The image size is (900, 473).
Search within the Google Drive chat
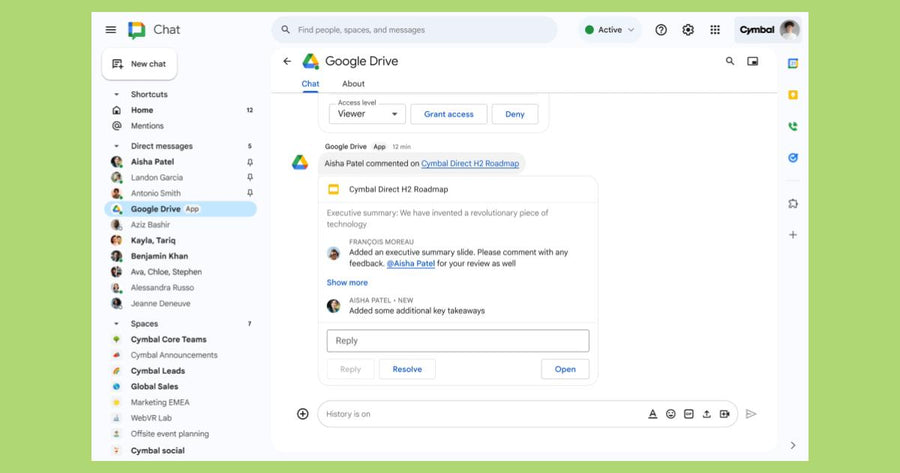tap(730, 61)
